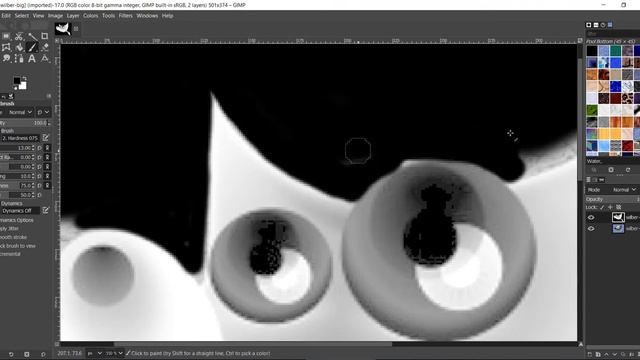
Task: Swap foreground and background colors arrow
Action: coord(24,78)
